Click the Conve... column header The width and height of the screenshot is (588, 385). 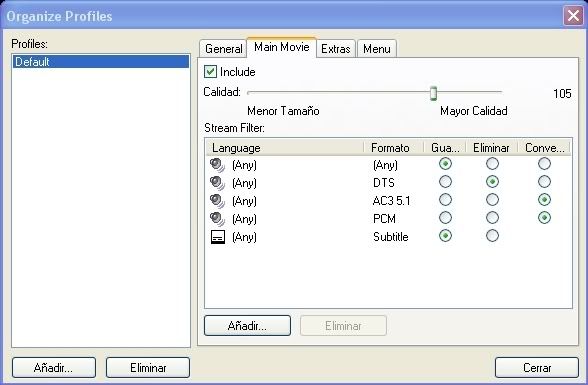click(544, 148)
